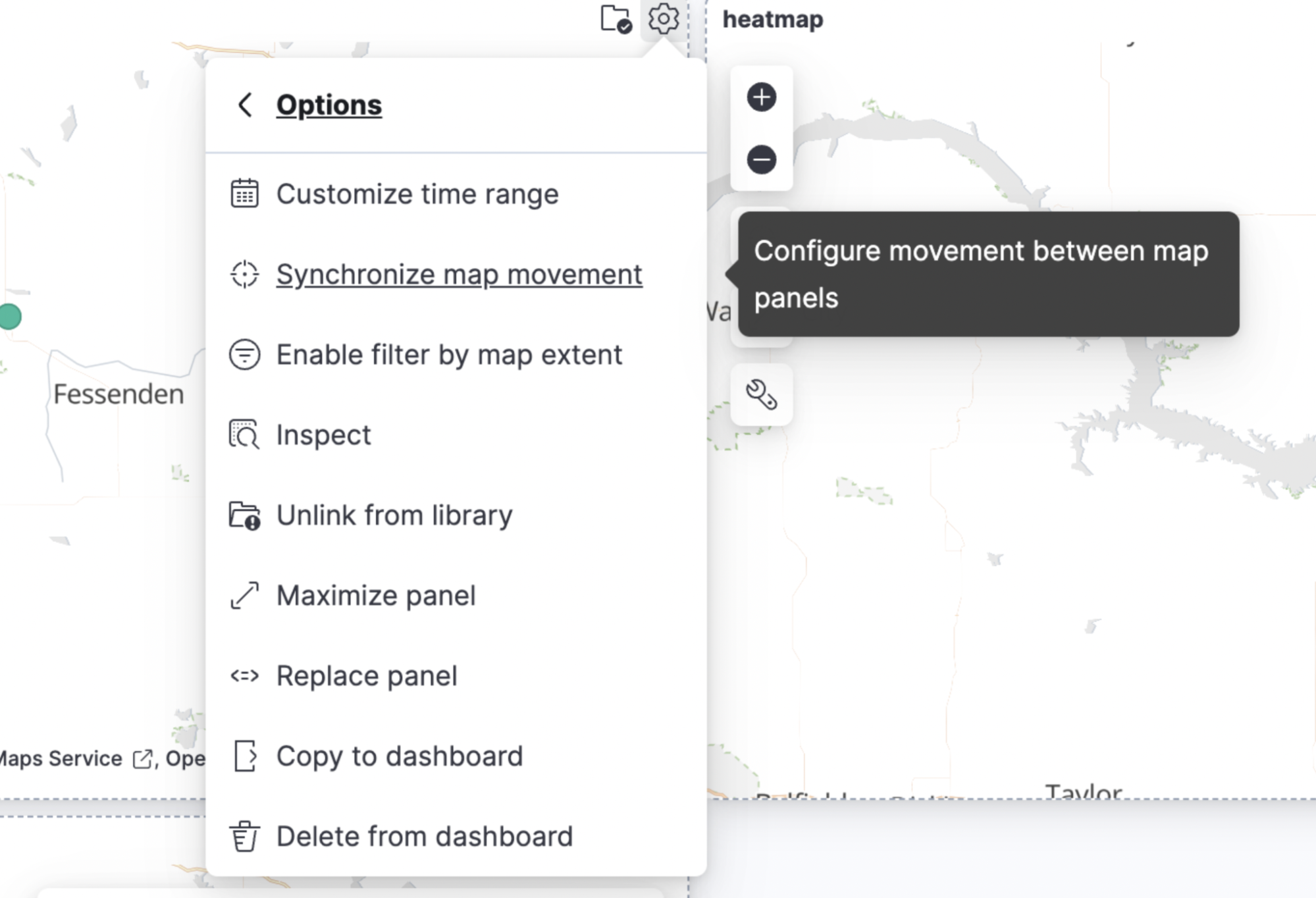
Task: Enable filter by map extent
Action: 449,354
